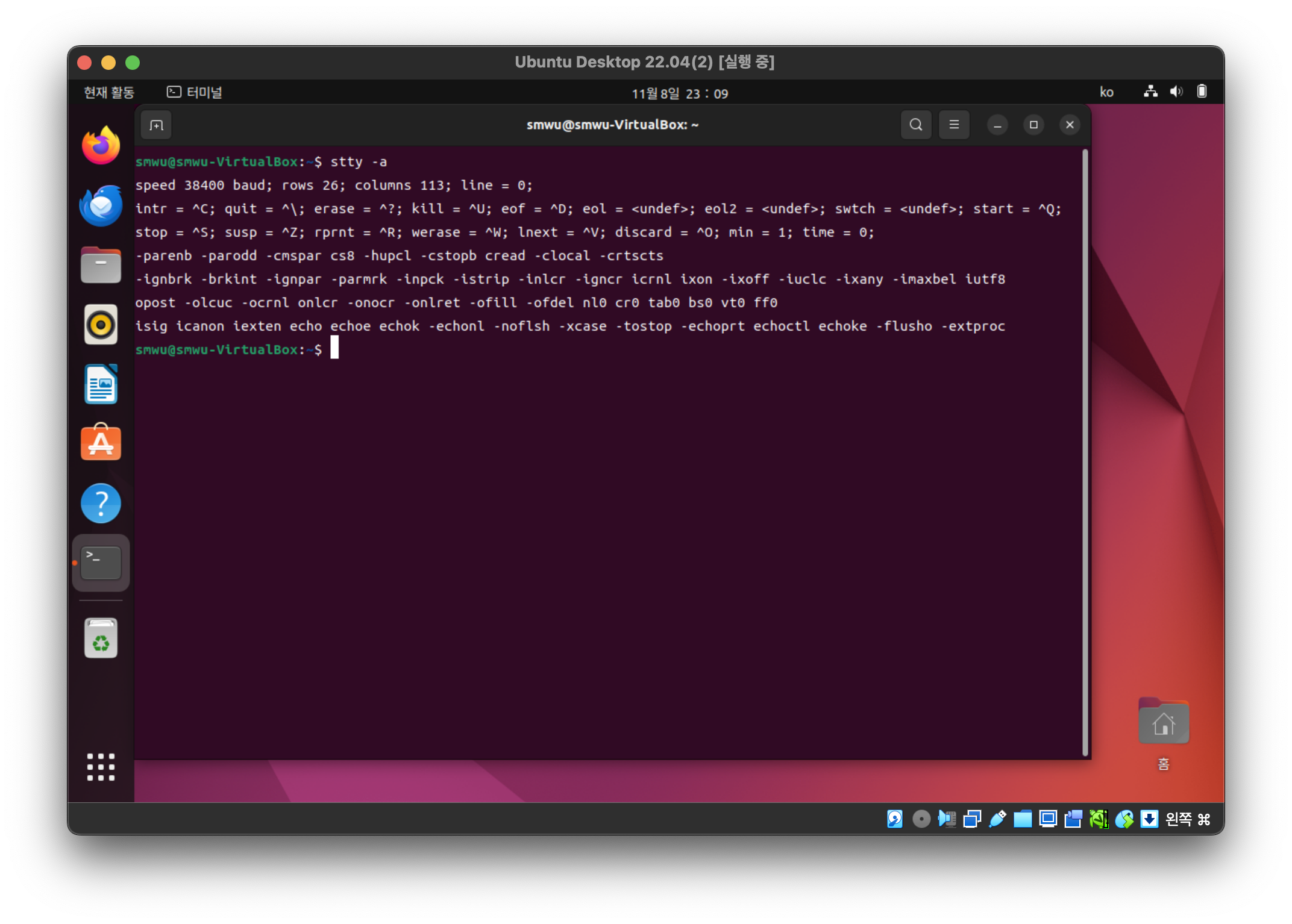Viewport: 1292px width, 924px height.
Task: Maximize the Ubuntu terminal window
Action: (1033, 125)
